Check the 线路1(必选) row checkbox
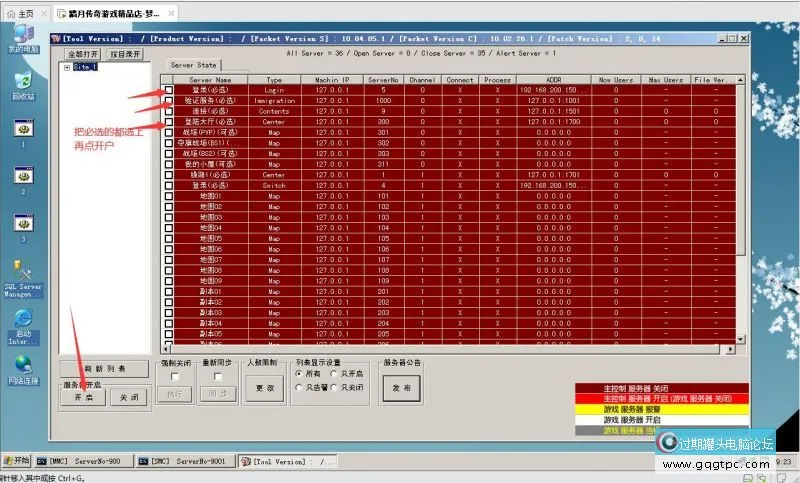The image size is (800, 483). (x=168, y=174)
